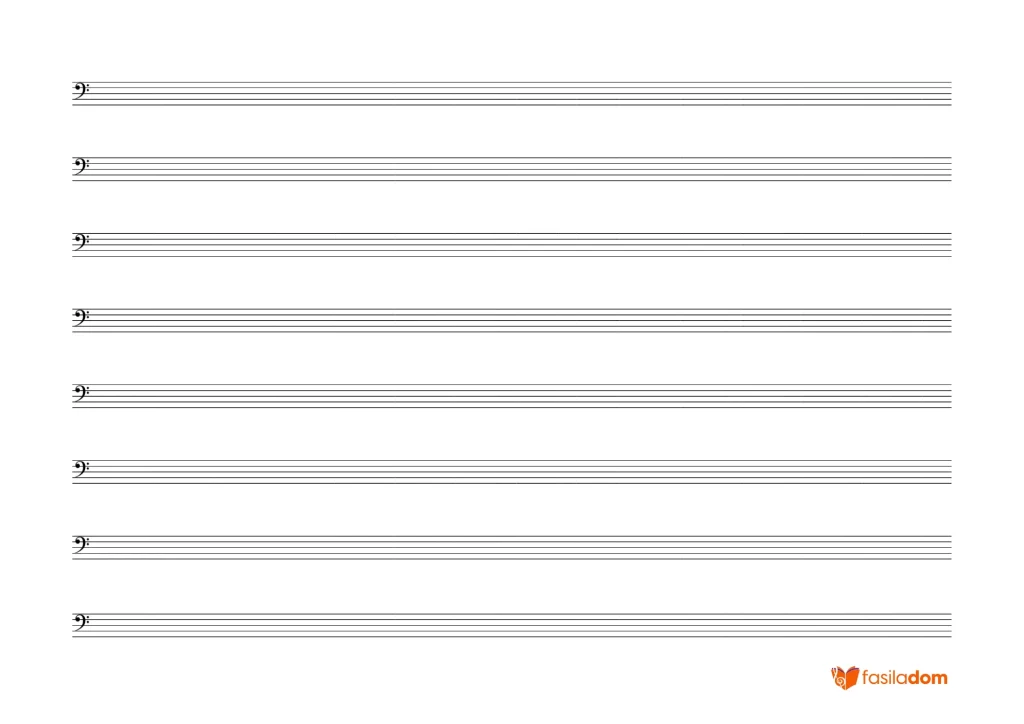This screenshot has height=724, width=1024.
Task: Click the fasiladom brand text
Action: [904, 678]
